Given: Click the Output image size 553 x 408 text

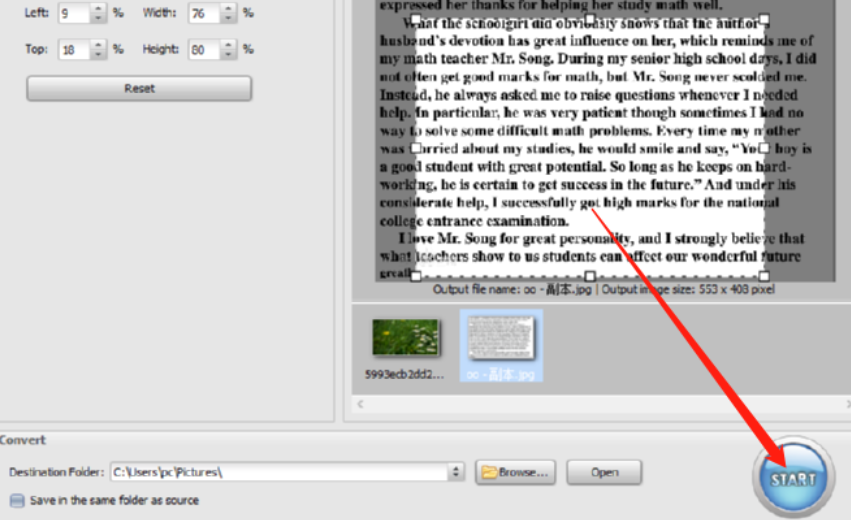Looking at the screenshot, I should pyautogui.click(x=688, y=289).
